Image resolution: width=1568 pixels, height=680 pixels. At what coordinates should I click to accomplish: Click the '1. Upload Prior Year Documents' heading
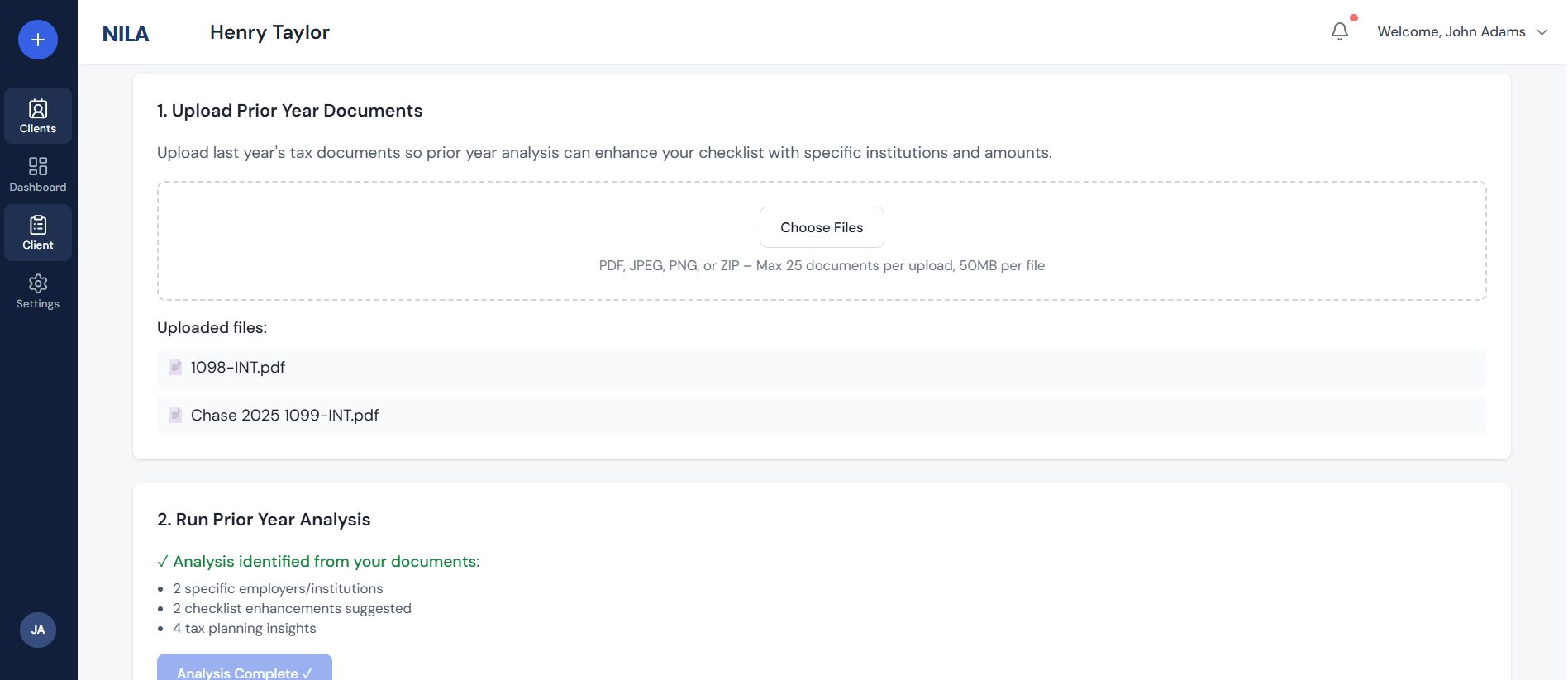point(289,111)
